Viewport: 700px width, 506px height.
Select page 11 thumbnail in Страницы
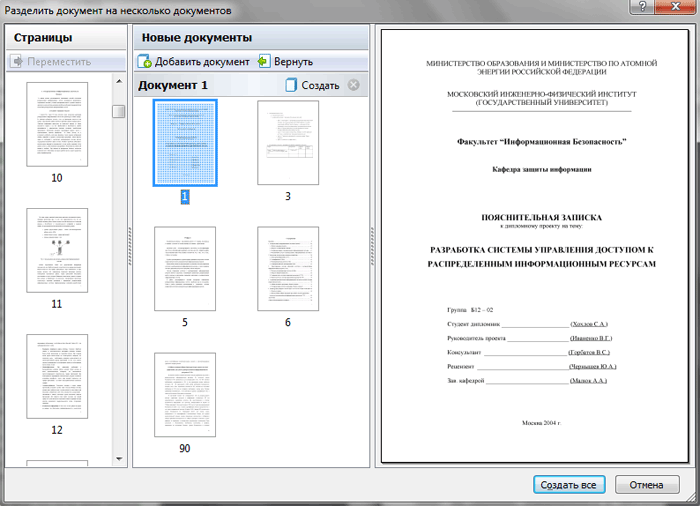[x=57, y=252]
